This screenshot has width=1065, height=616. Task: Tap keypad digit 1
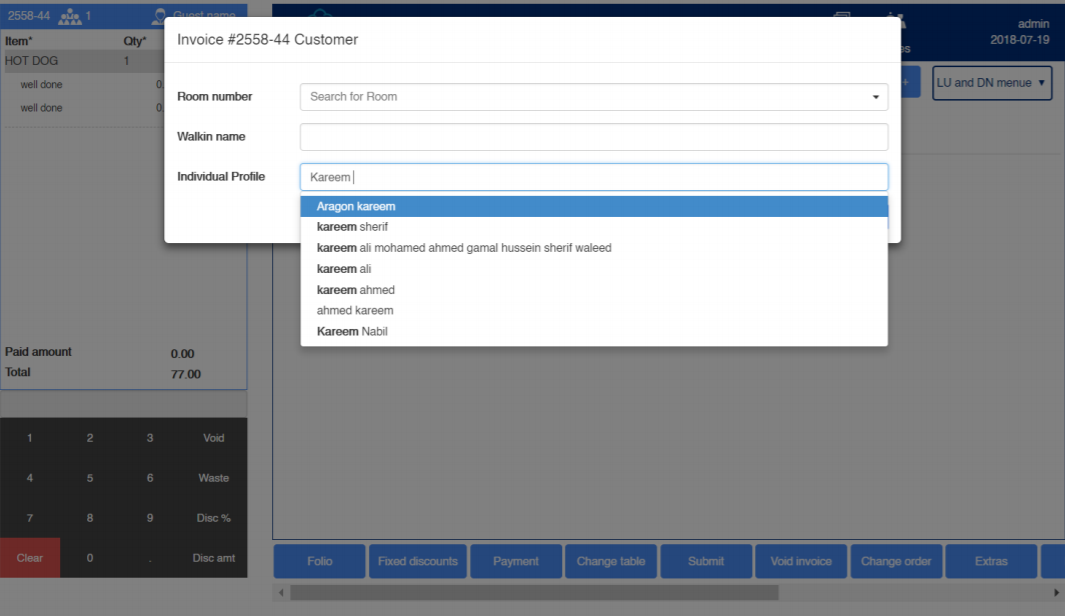point(30,438)
